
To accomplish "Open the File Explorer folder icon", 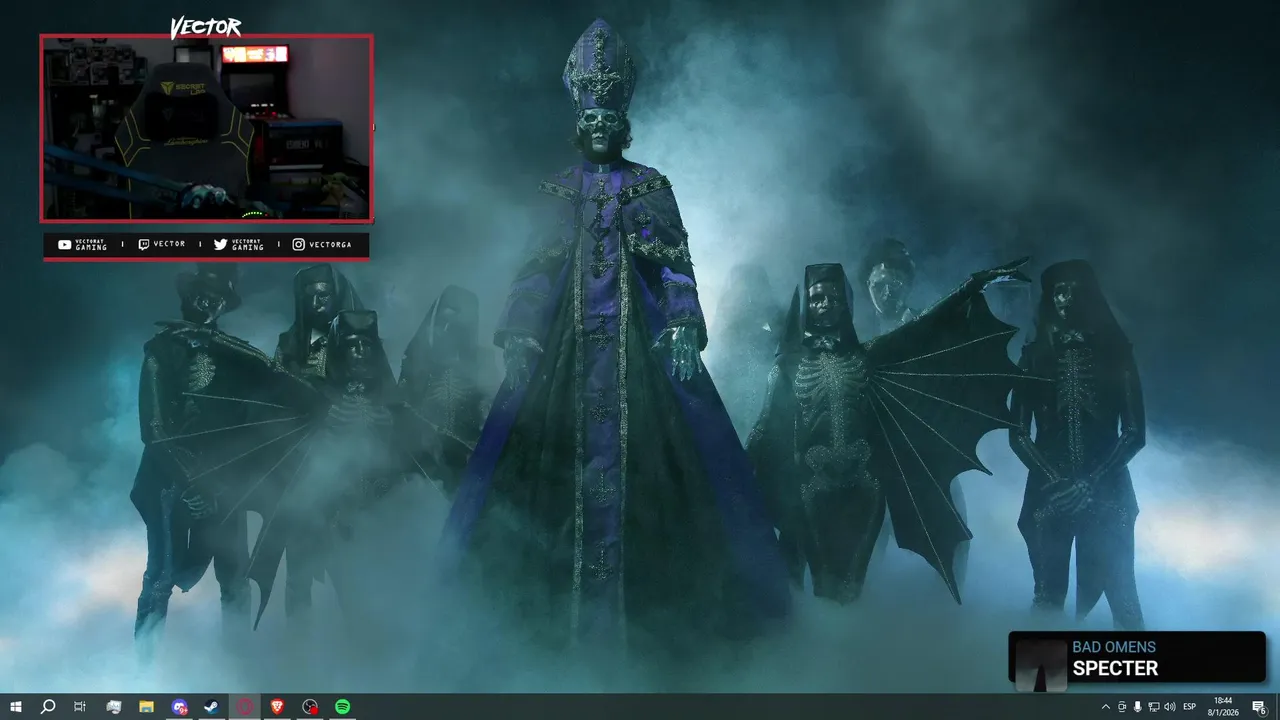I will pos(146,707).
